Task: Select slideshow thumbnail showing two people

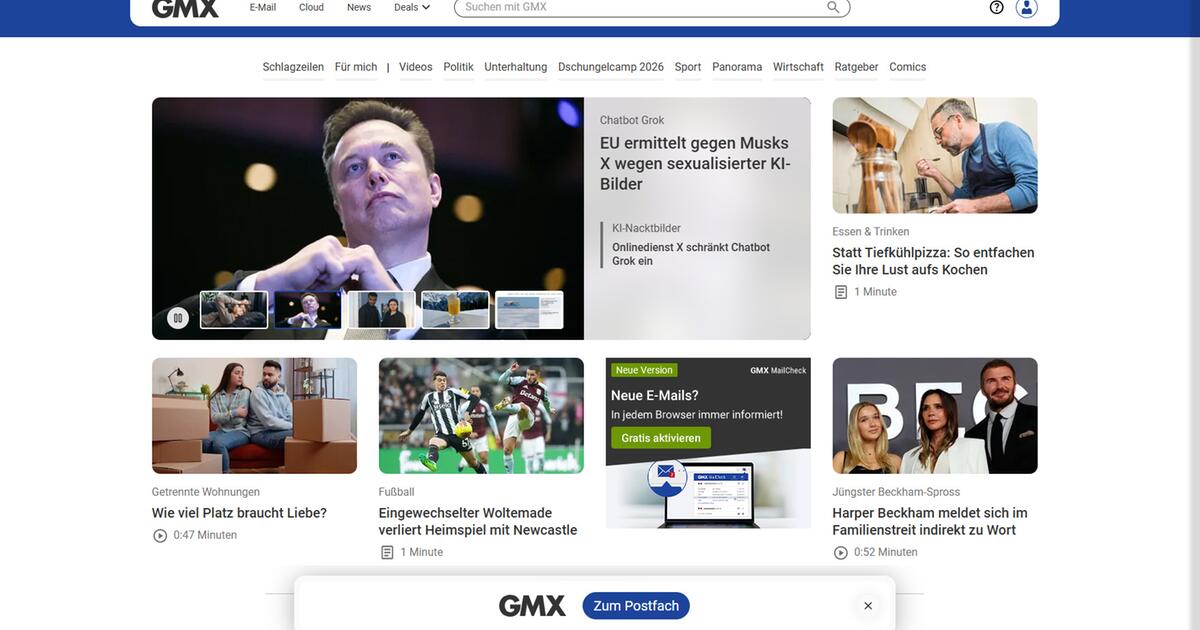Action: pyautogui.click(x=382, y=310)
